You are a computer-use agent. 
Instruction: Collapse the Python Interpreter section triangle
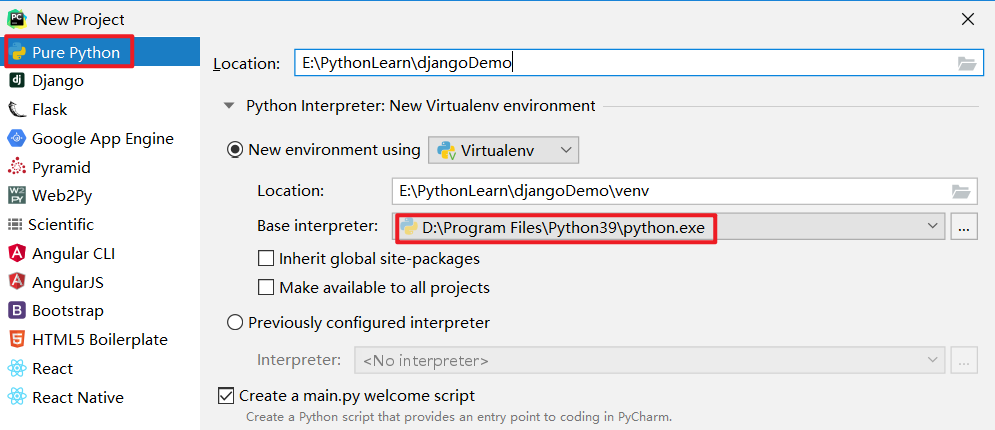click(x=230, y=105)
